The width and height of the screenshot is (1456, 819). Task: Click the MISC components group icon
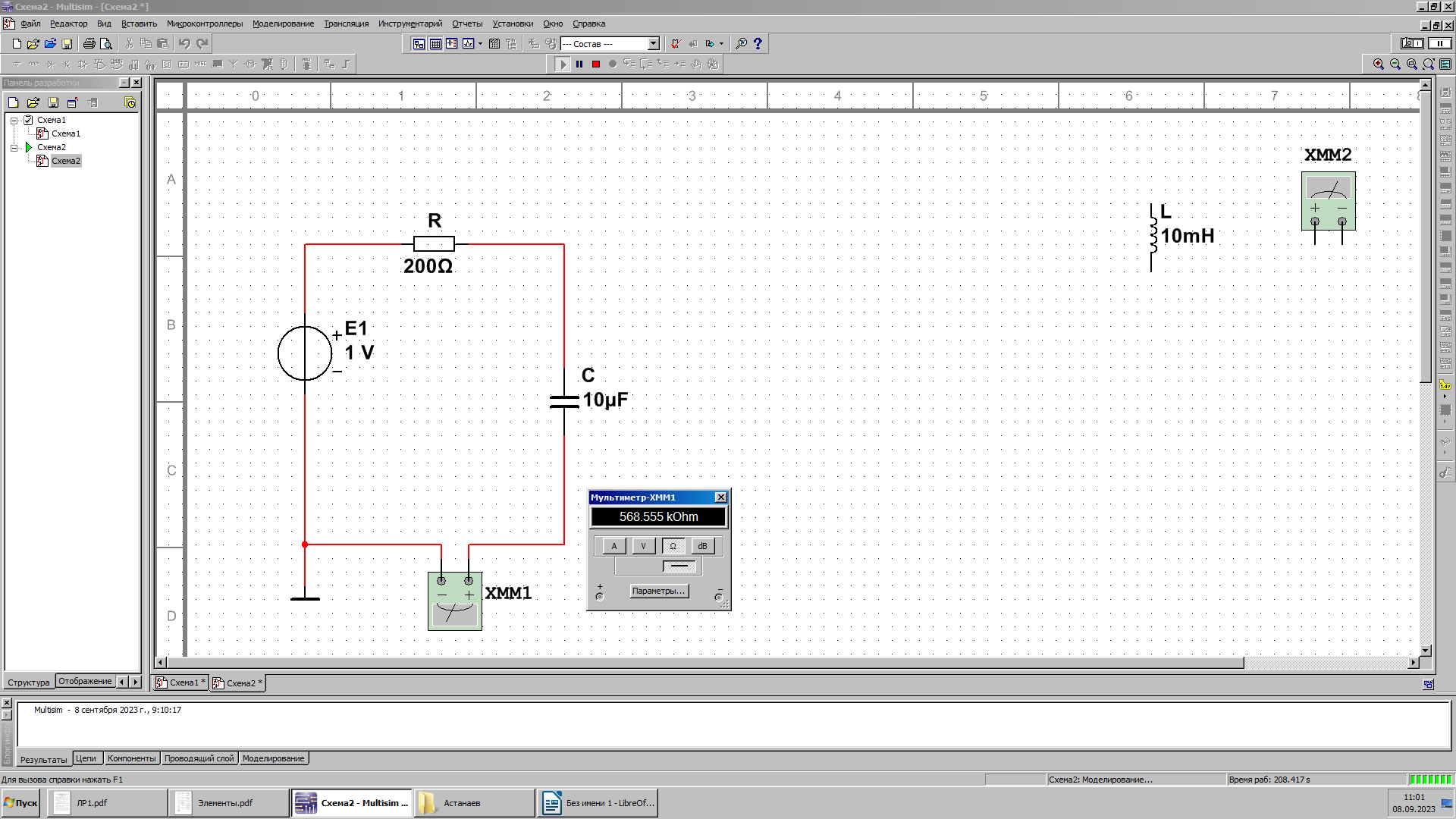point(200,64)
